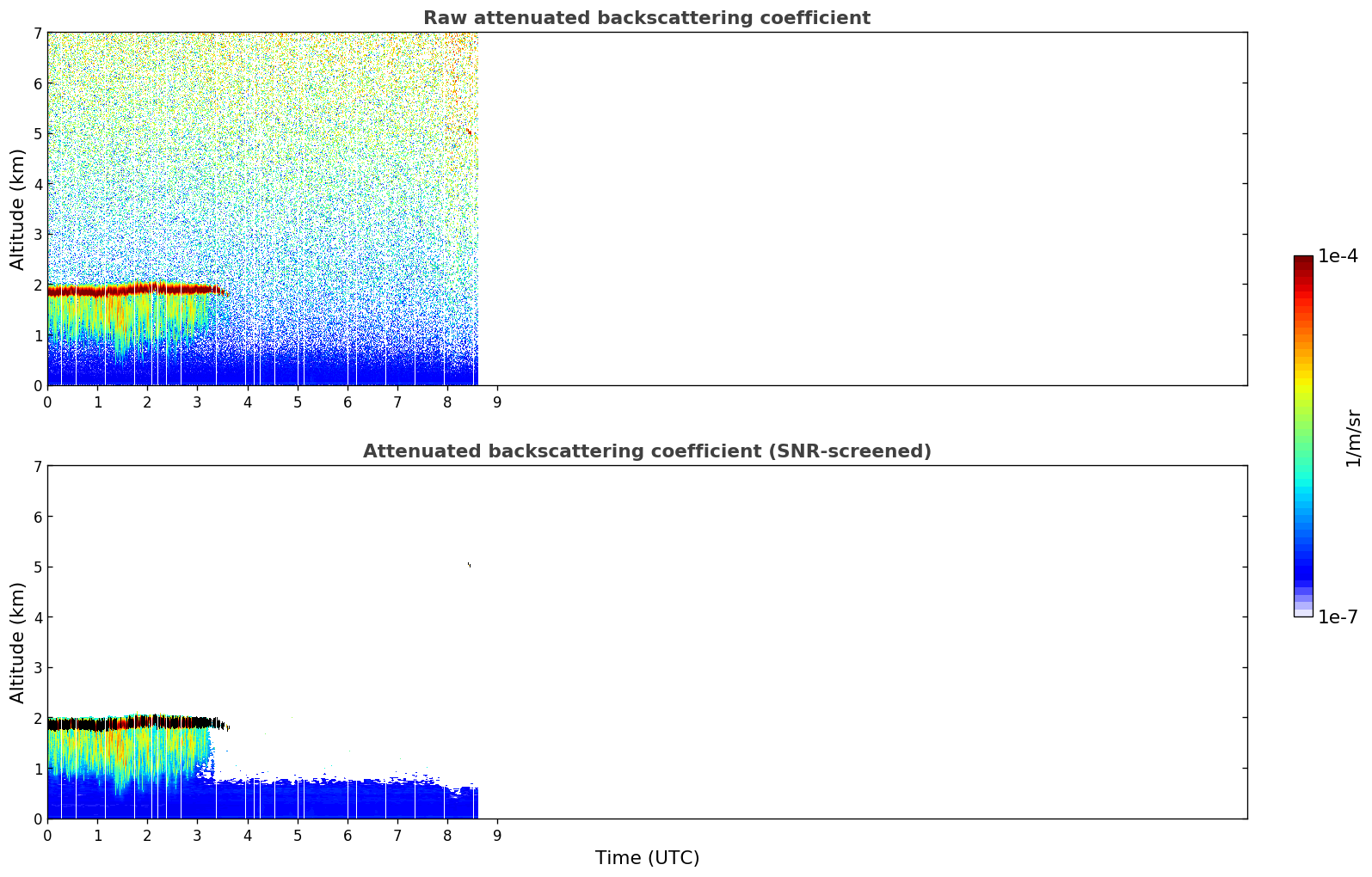Click altitude tick '7' of the SNR-screened plot
Viewport: 1372px width, 877px height.
[x=38, y=466]
